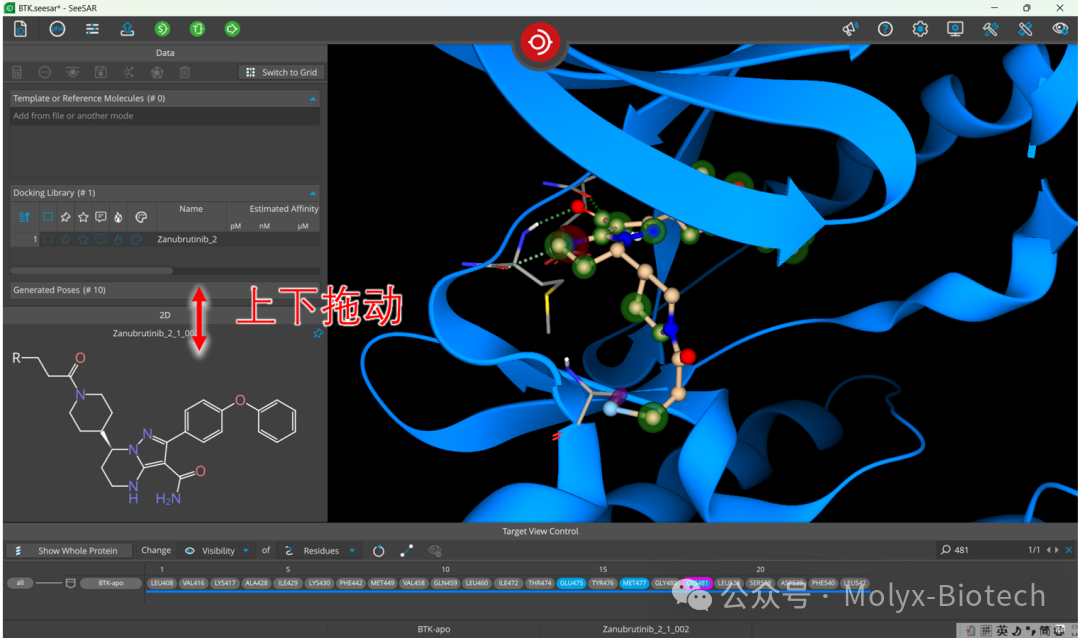Click the Target View Control header

(540, 531)
